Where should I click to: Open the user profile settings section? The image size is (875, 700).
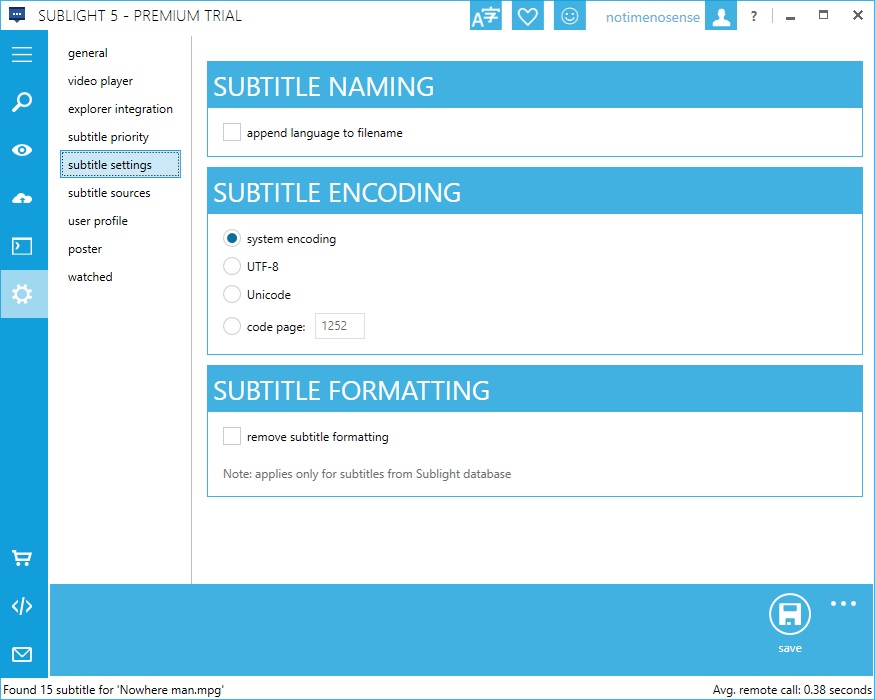pos(98,221)
